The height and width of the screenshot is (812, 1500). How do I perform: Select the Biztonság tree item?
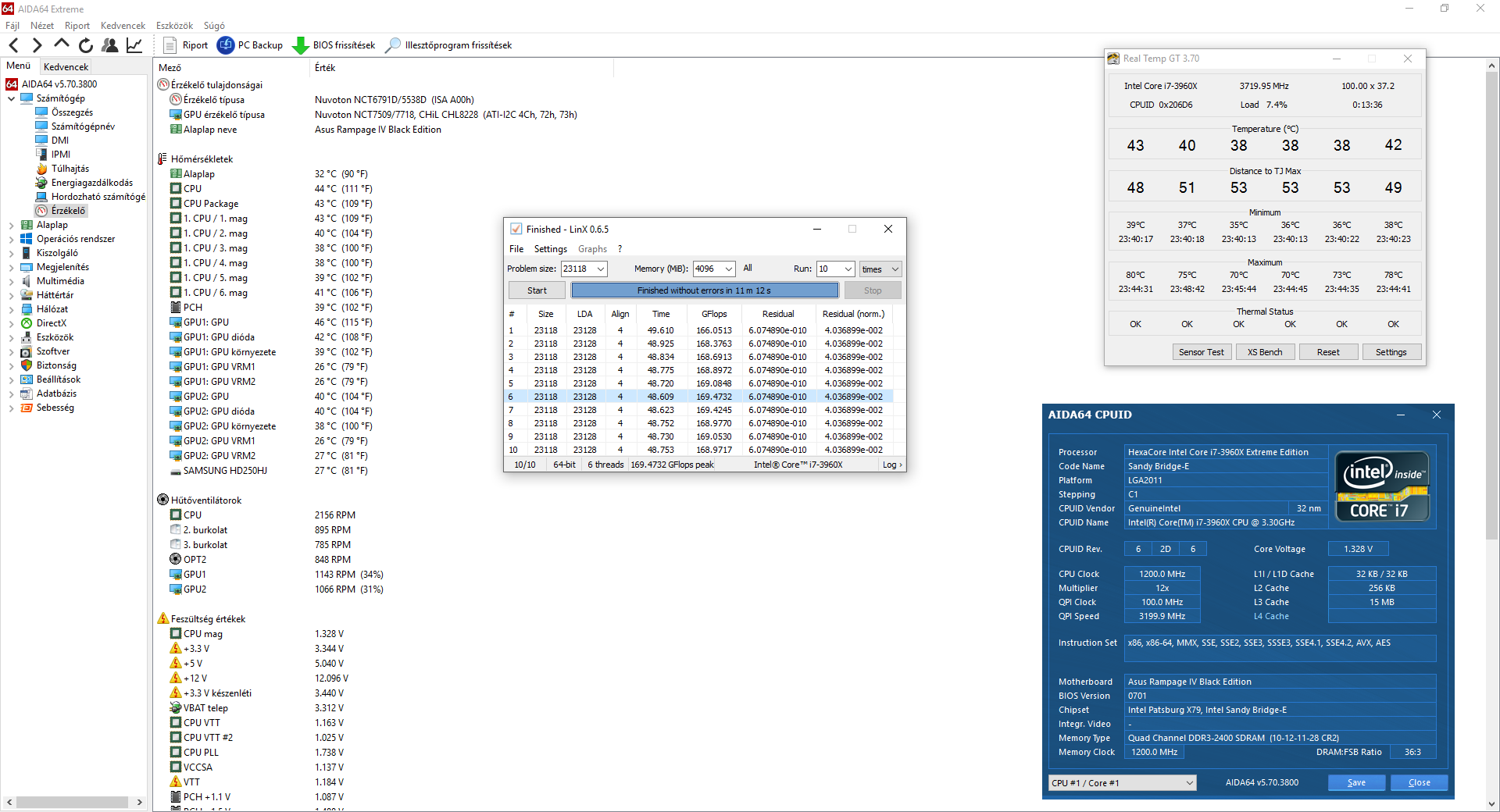[x=56, y=365]
